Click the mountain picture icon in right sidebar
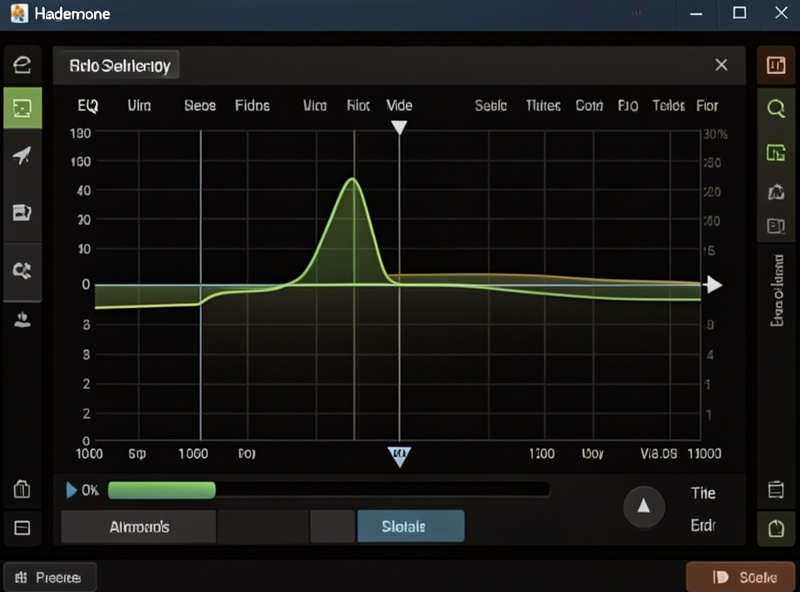800x592 pixels. 776,192
